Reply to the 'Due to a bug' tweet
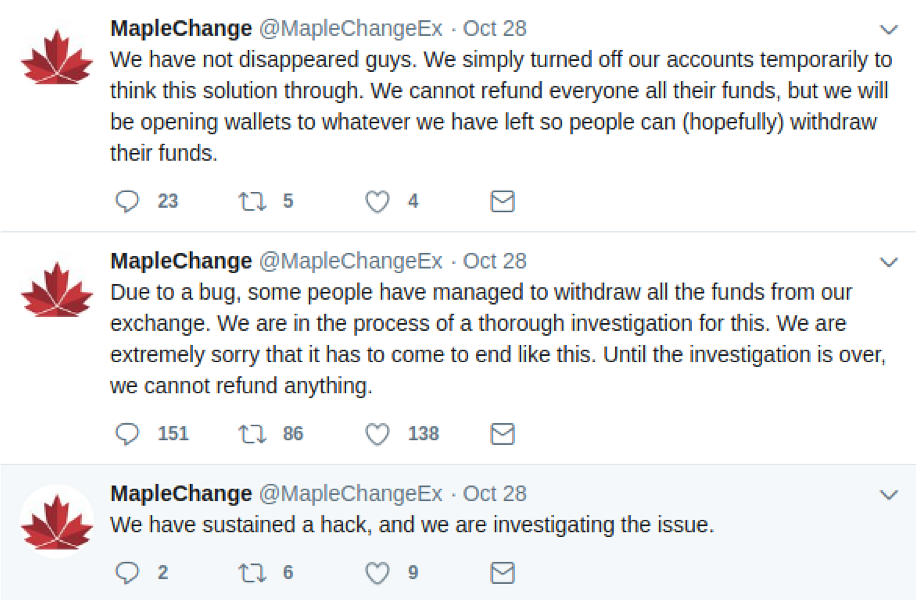Screen dimensions: 916x600 tap(127, 433)
